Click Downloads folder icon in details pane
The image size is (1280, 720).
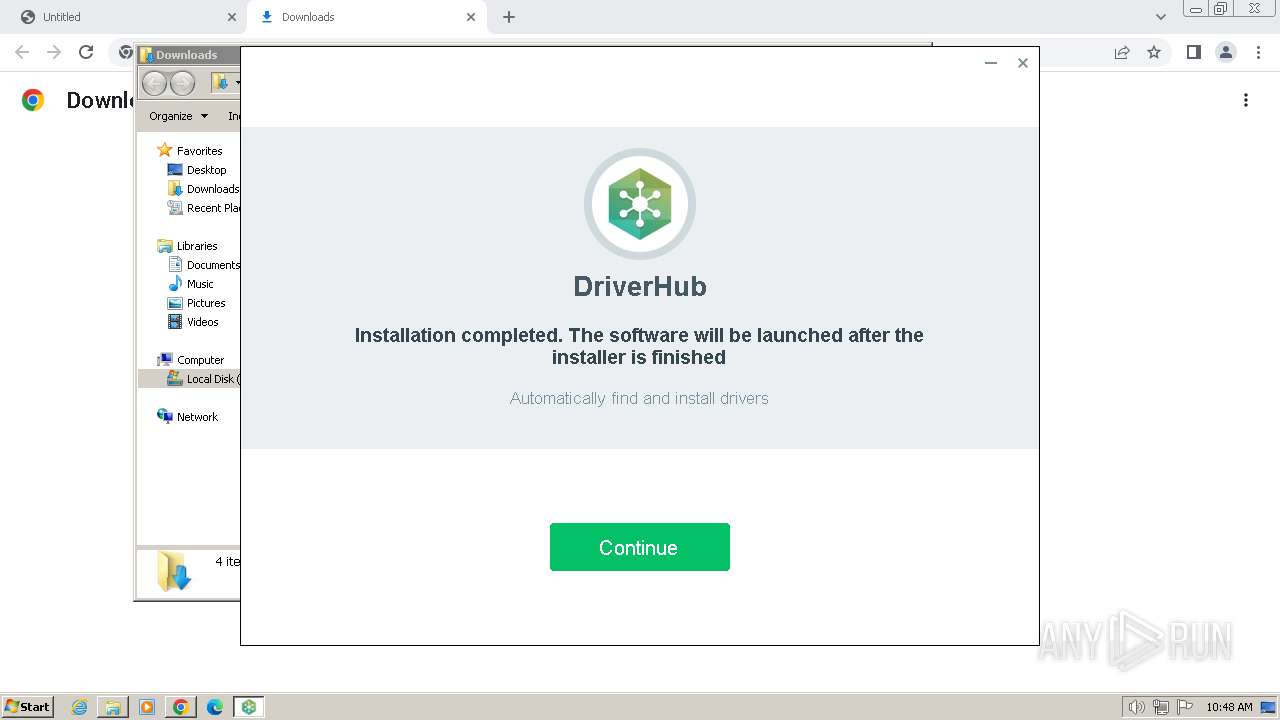(x=173, y=571)
